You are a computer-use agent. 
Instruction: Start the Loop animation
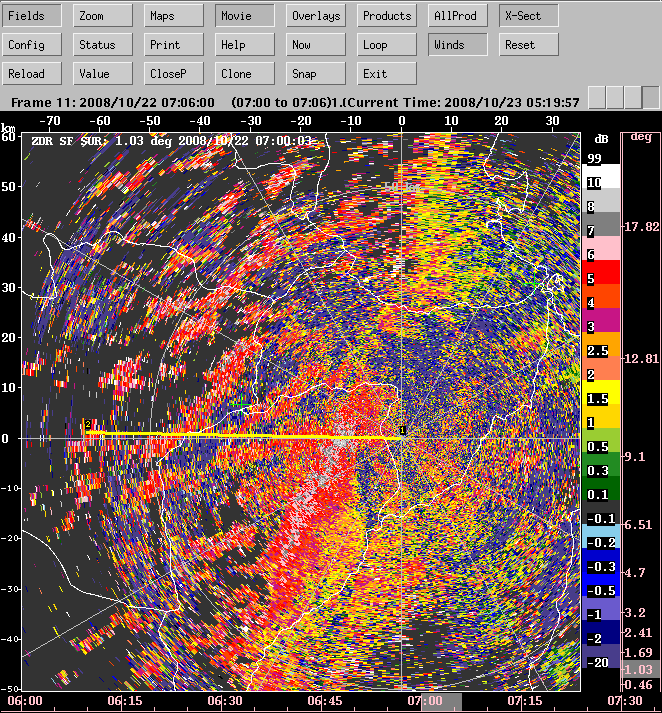[x=387, y=45]
